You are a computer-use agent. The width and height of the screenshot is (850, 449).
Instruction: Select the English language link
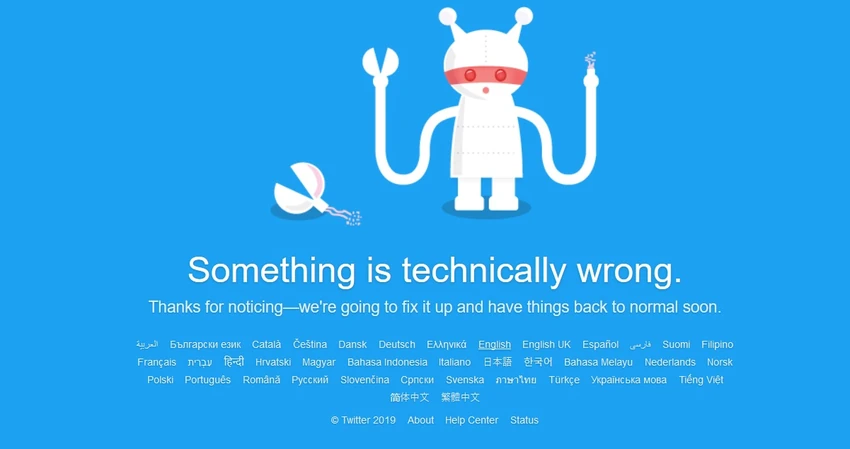point(494,345)
